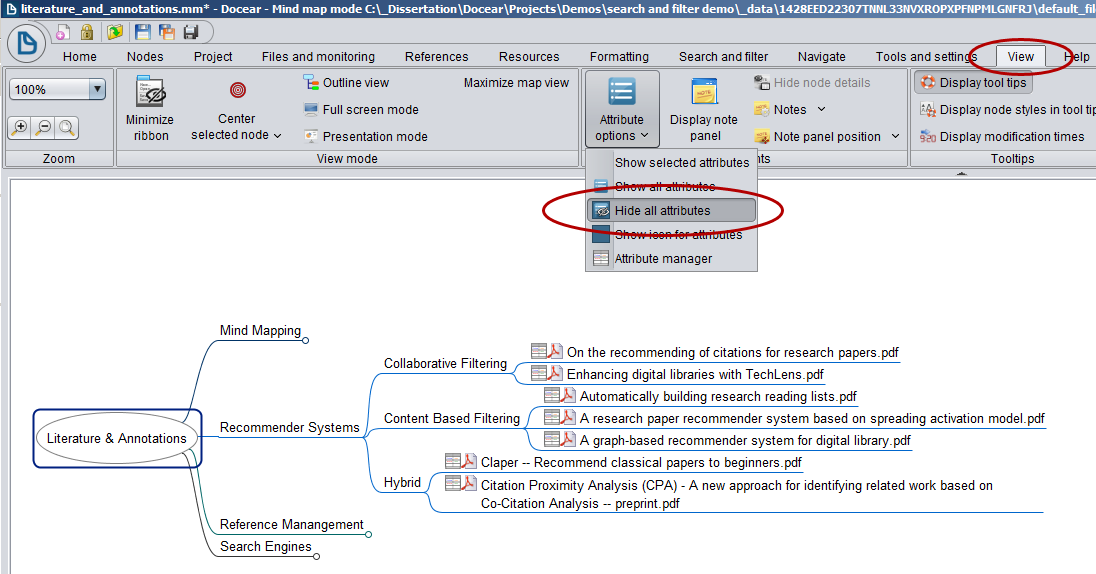This screenshot has height=574, width=1096.
Task: Open the Formatting ribbon tab
Action: (619, 57)
